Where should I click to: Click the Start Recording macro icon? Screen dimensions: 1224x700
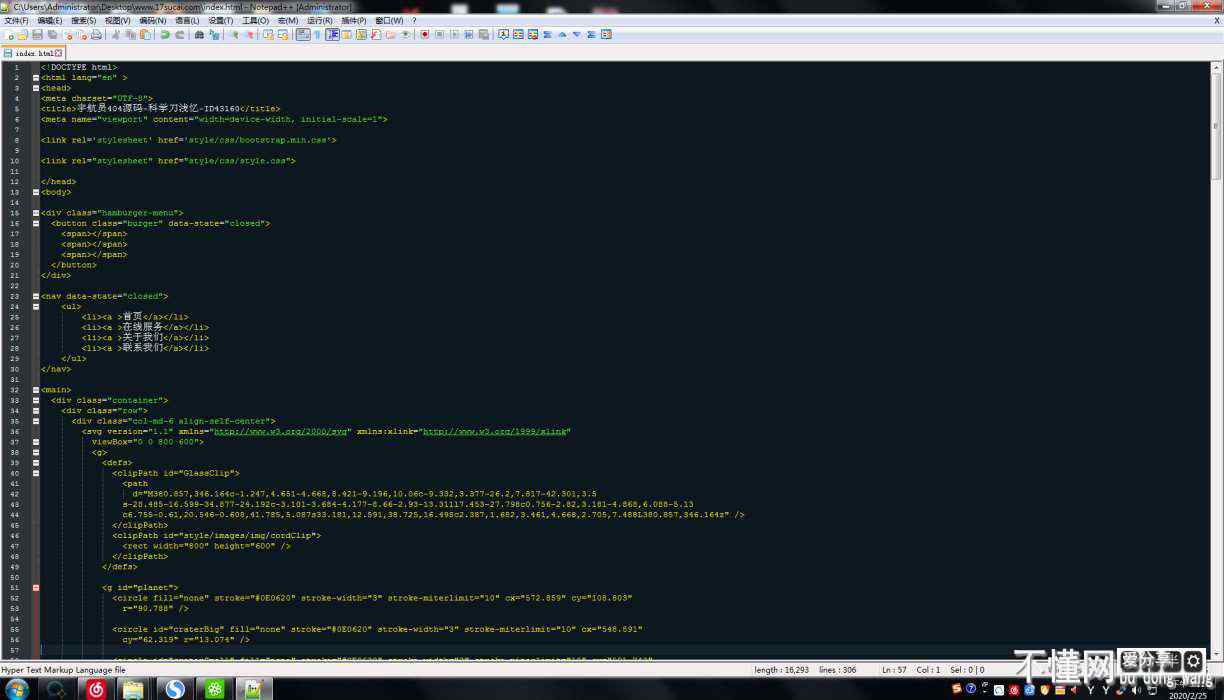(x=424, y=34)
